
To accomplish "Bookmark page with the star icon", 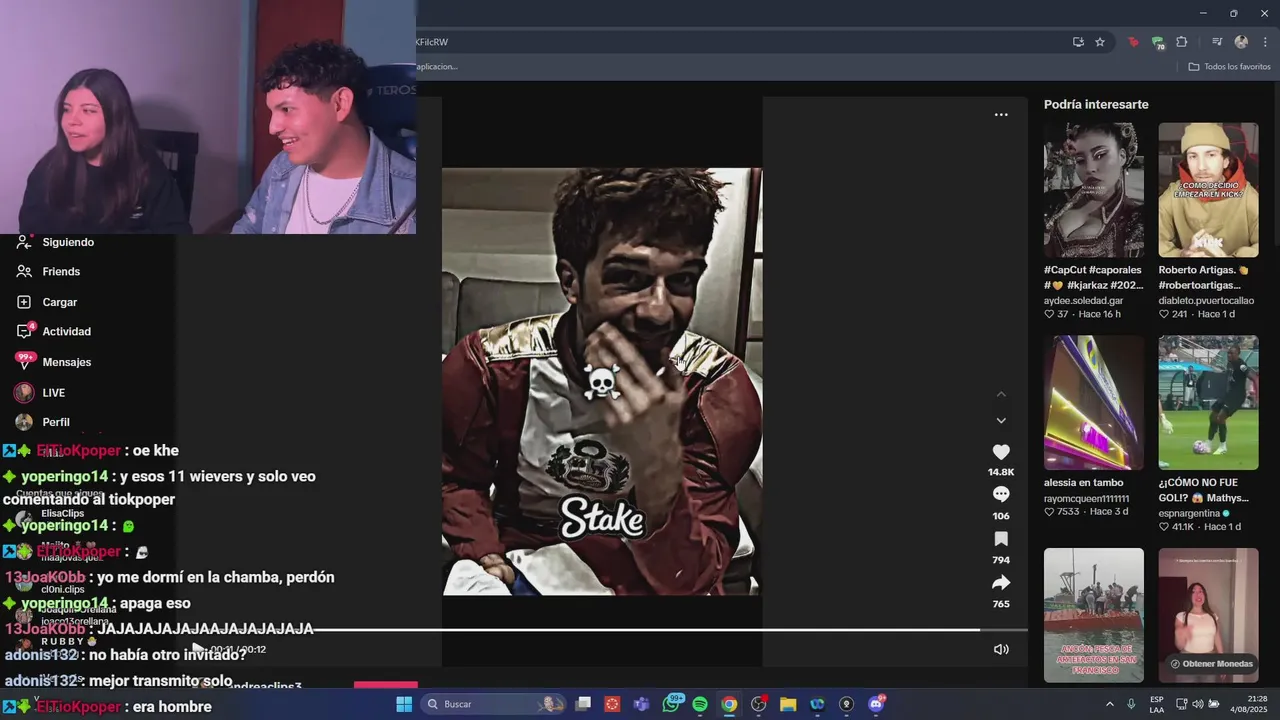I will coord(1100,42).
